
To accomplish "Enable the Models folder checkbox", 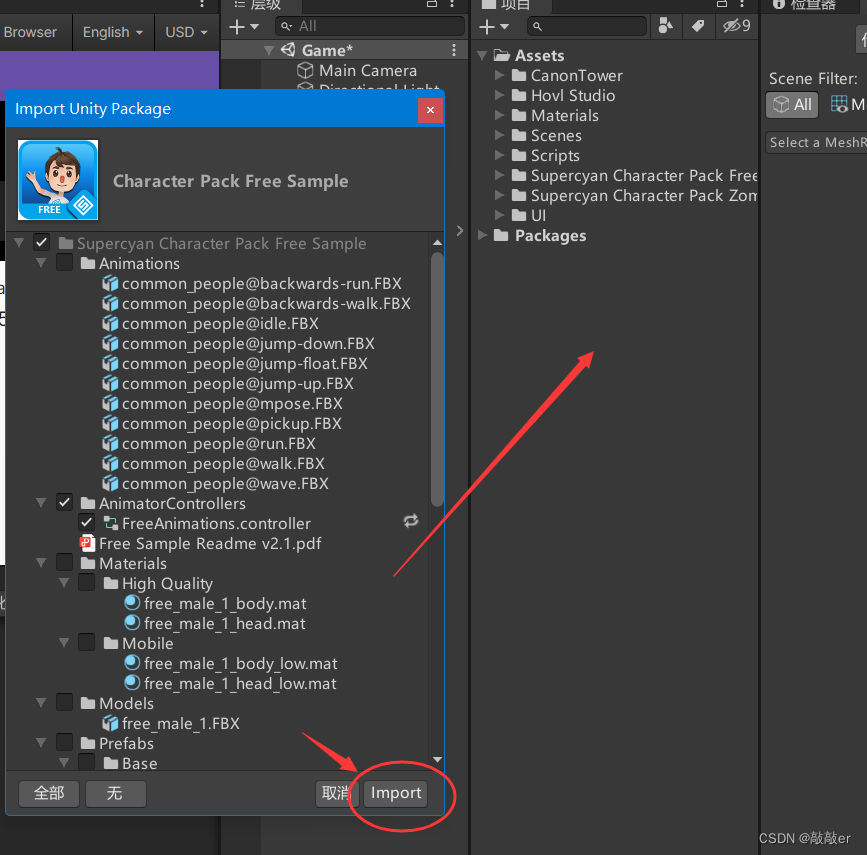I will click(64, 702).
